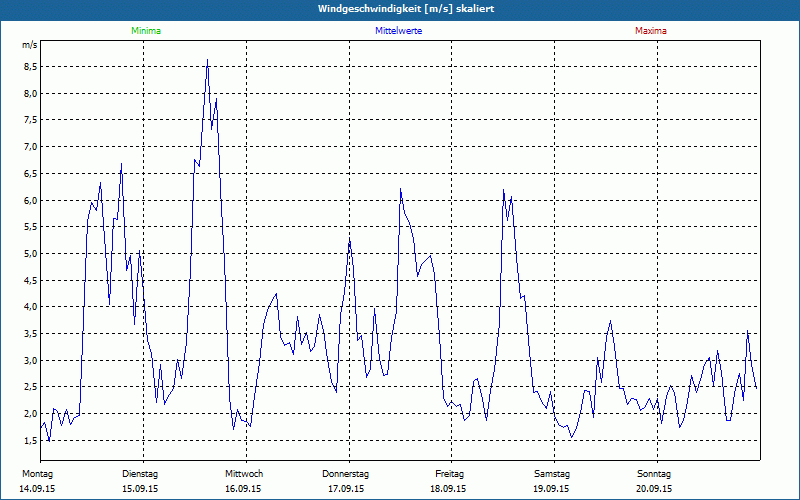The width and height of the screenshot is (800, 500).
Task: Click the blue Mittelwerte legend label
Action: pos(398,31)
